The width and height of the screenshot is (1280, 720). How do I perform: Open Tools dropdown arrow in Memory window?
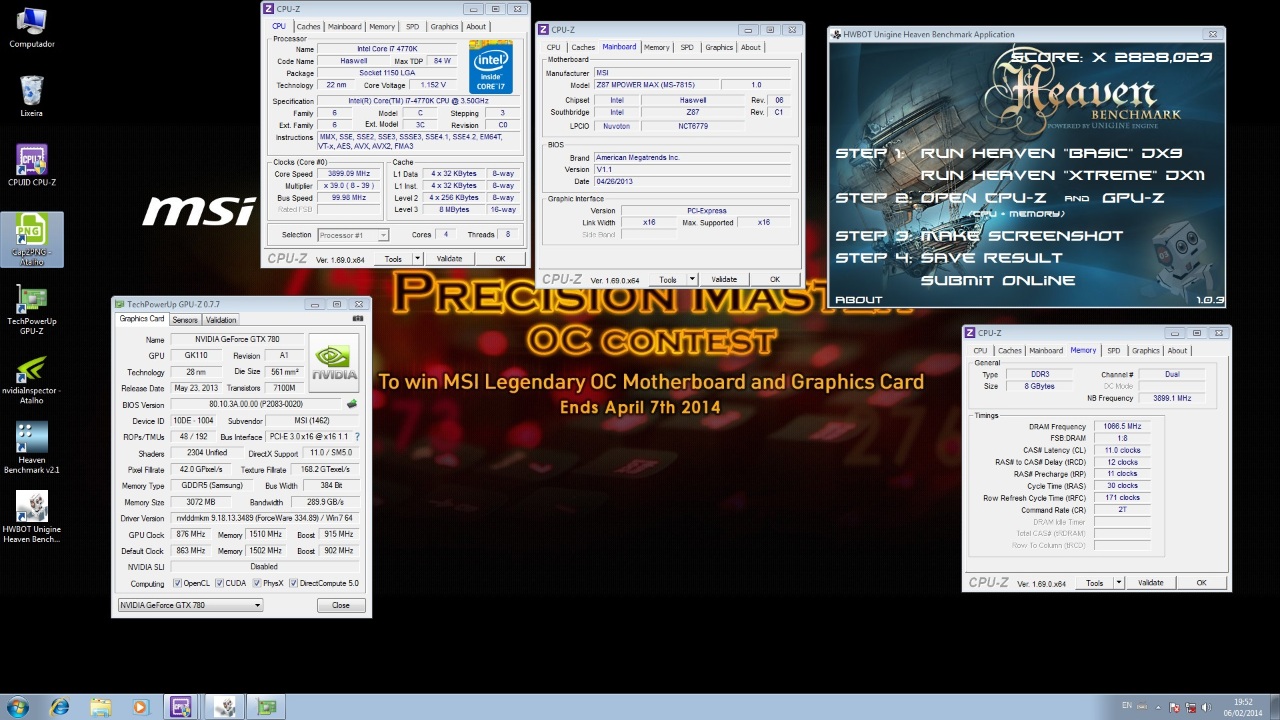click(1119, 583)
